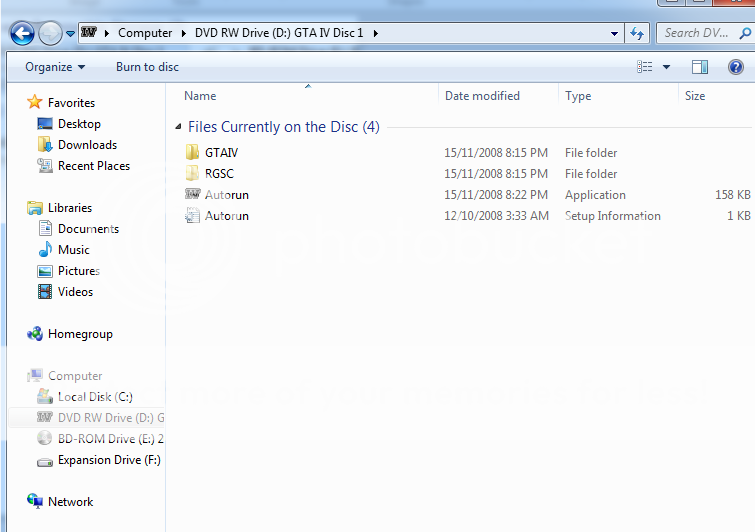Select the RGSC folder
The image size is (755, 532).
pos(219,174)
